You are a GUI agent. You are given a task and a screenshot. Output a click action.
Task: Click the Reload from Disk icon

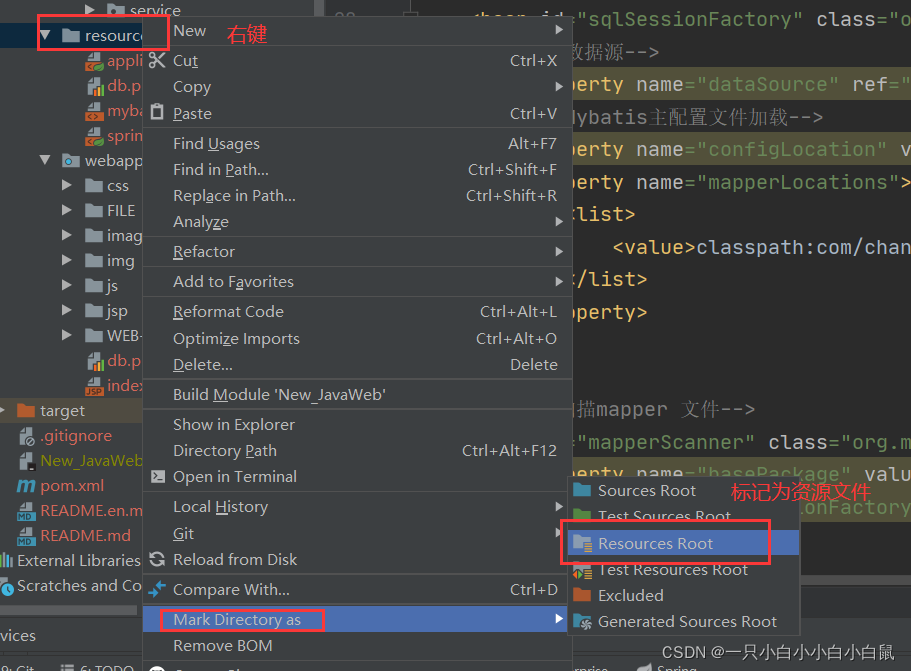tap(157, 559)
